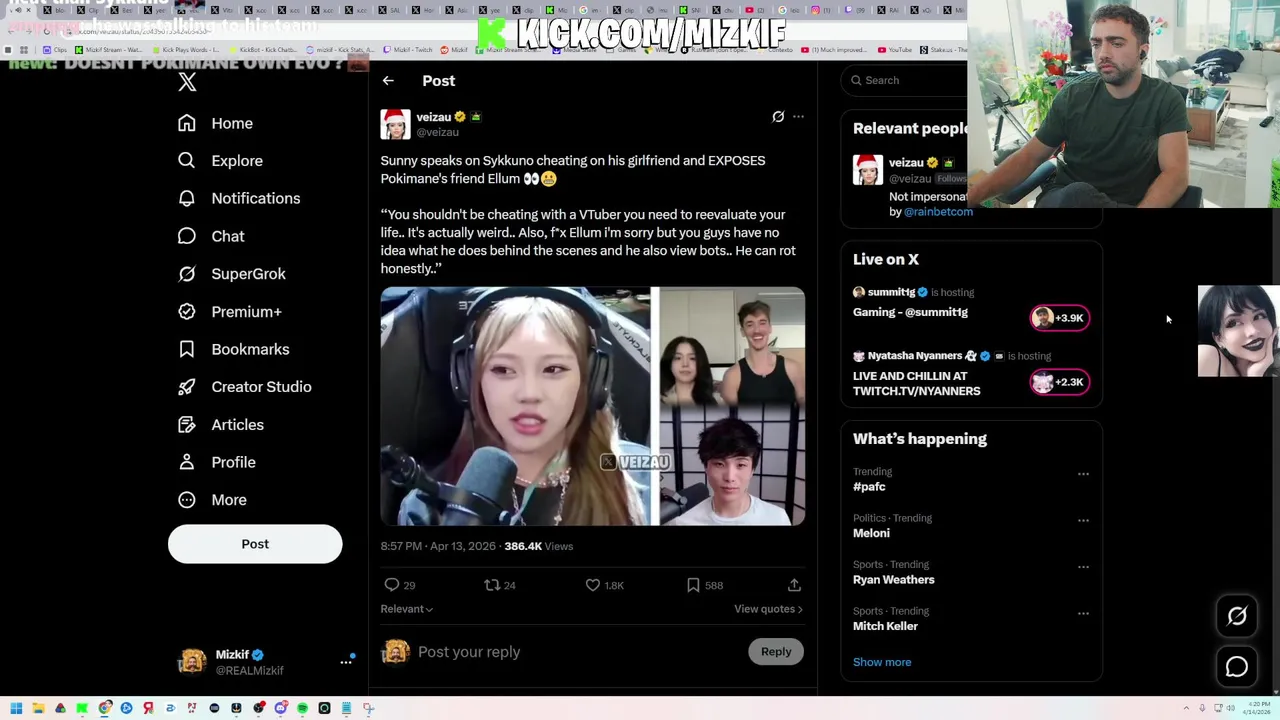Image resolution: width=1280 pixels, height=720 pixels.
Task: Click the share post icon
Action: 794,585
